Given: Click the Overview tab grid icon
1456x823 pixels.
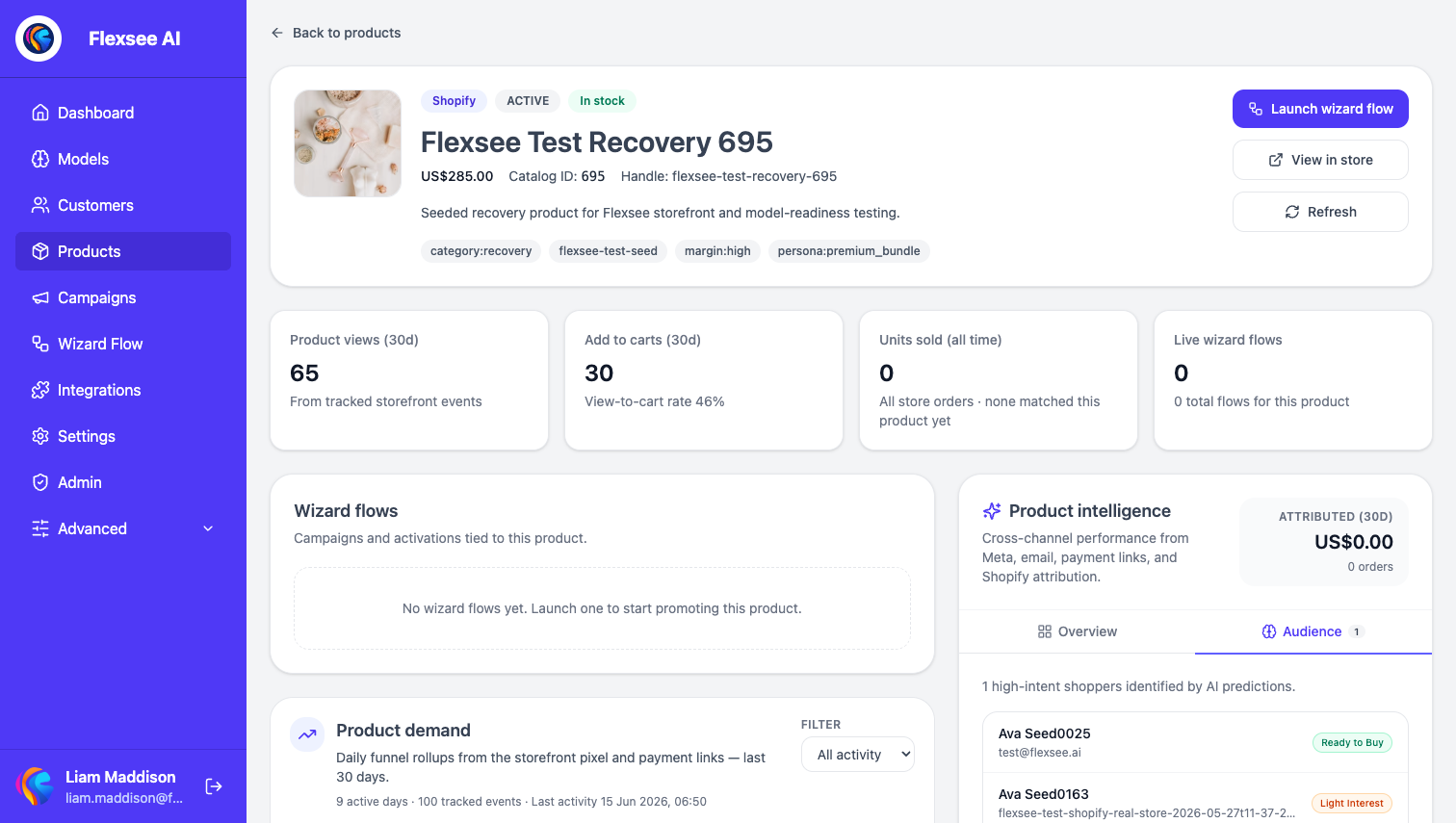Looking at the screenshot, I should tap(1045, 631).
